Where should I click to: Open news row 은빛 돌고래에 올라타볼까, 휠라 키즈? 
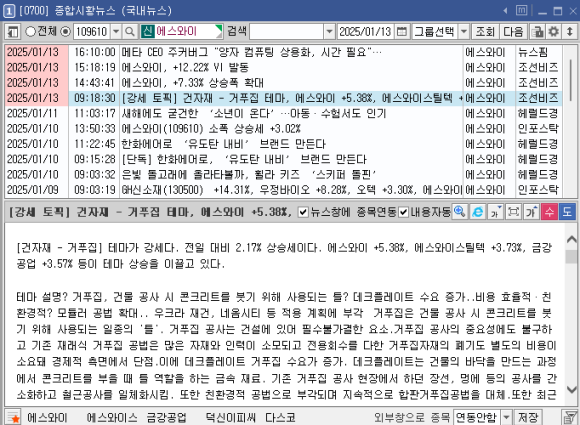coord(283,175)
